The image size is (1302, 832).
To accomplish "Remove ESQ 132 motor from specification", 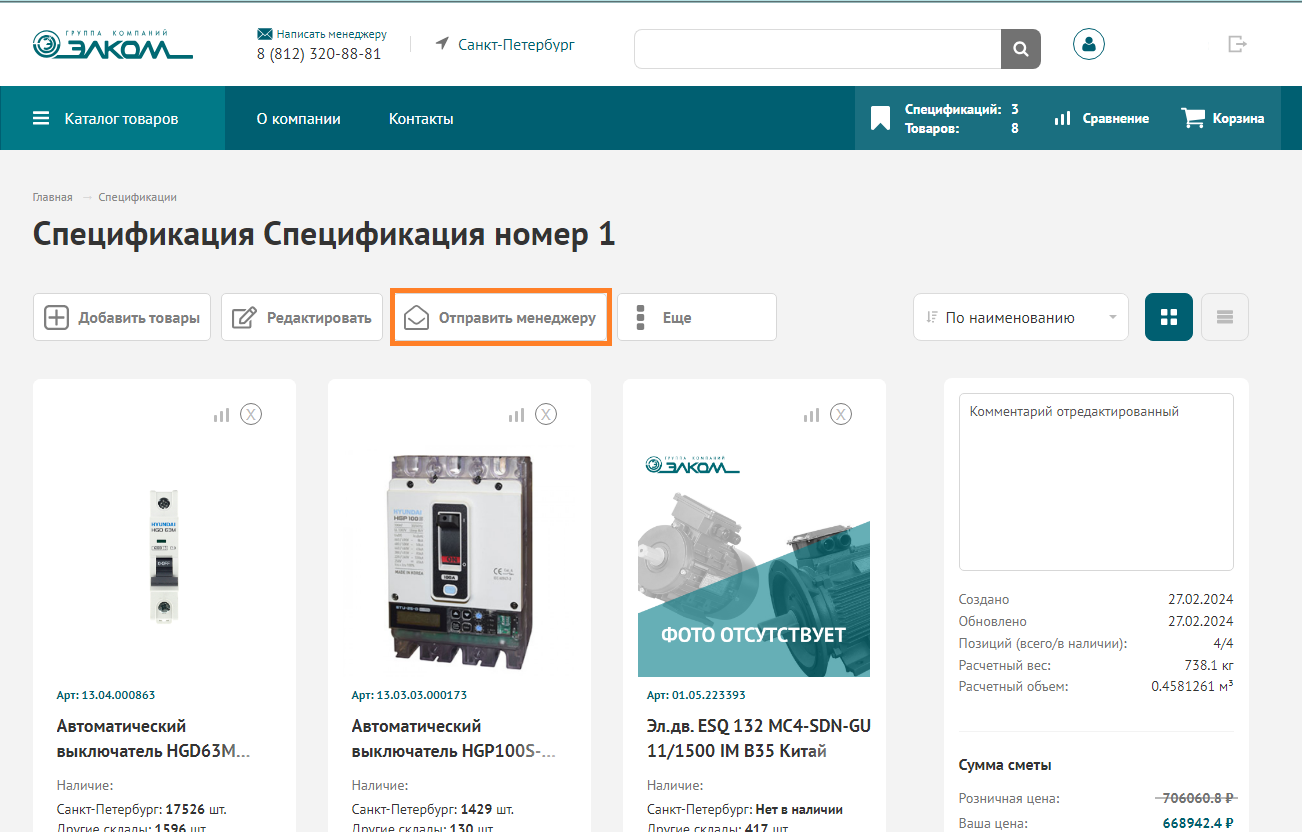I will (x=841, y=414).
